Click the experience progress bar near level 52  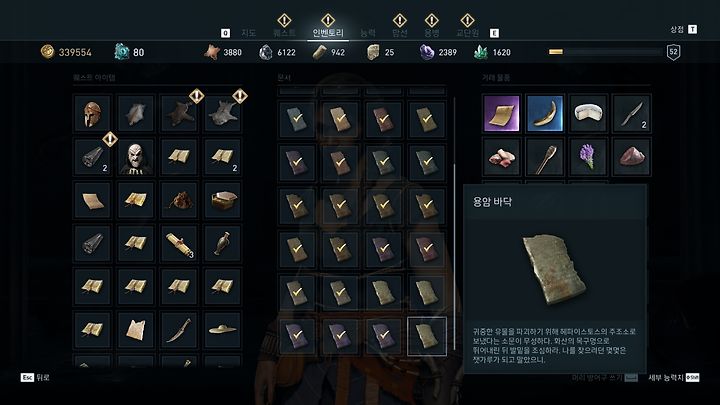605,52
